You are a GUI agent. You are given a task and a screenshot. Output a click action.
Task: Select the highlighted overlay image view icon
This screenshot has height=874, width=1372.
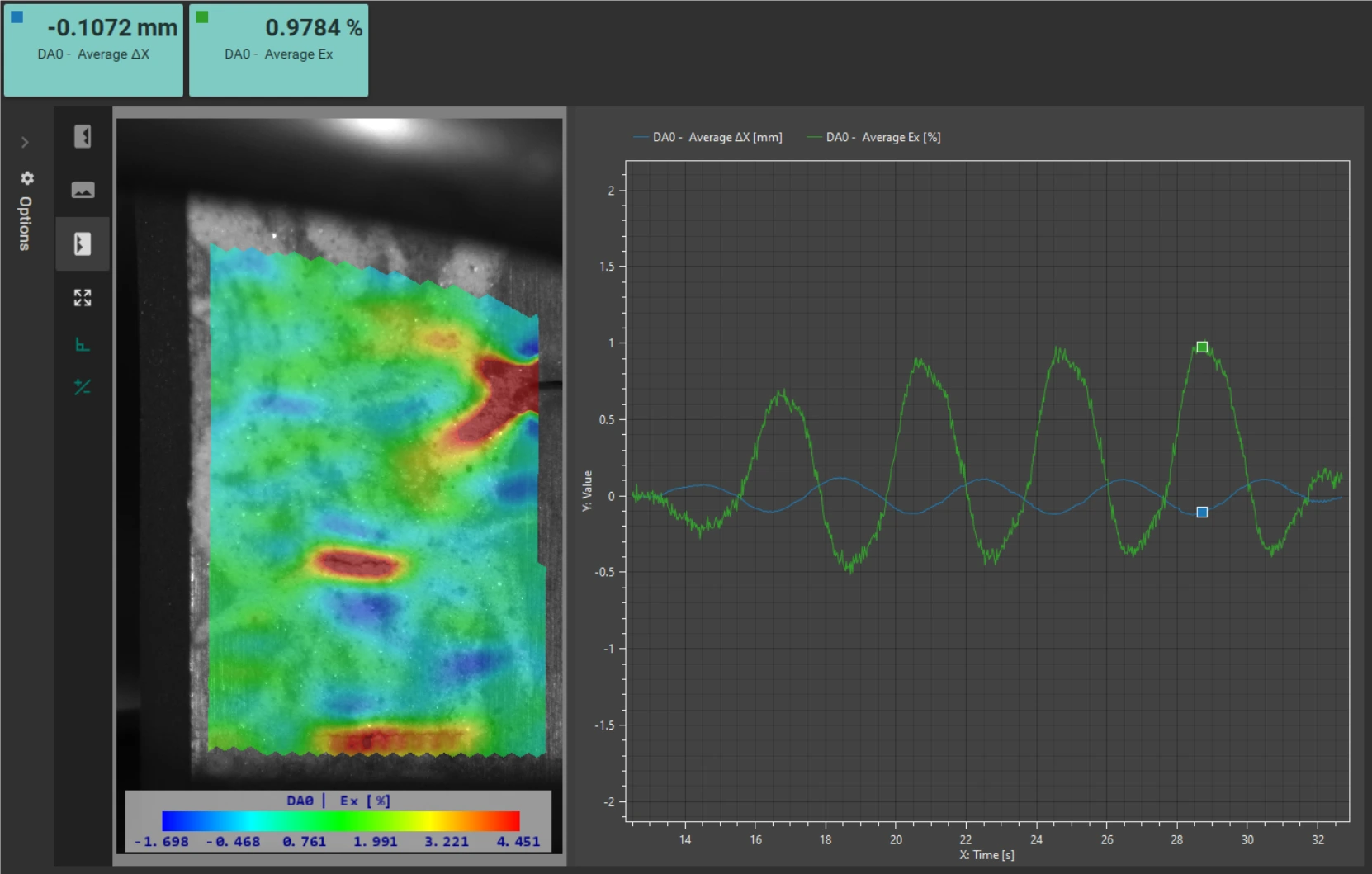click(x=83, y=243)
